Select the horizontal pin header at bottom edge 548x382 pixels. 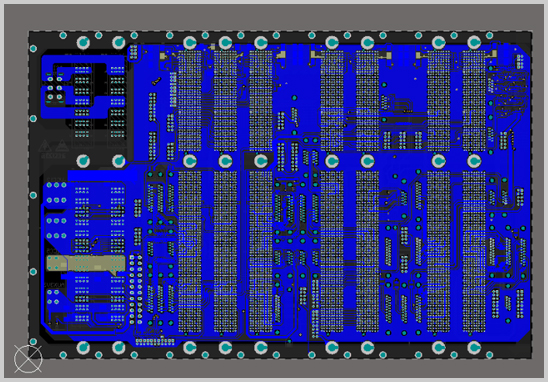coord(155,341)
